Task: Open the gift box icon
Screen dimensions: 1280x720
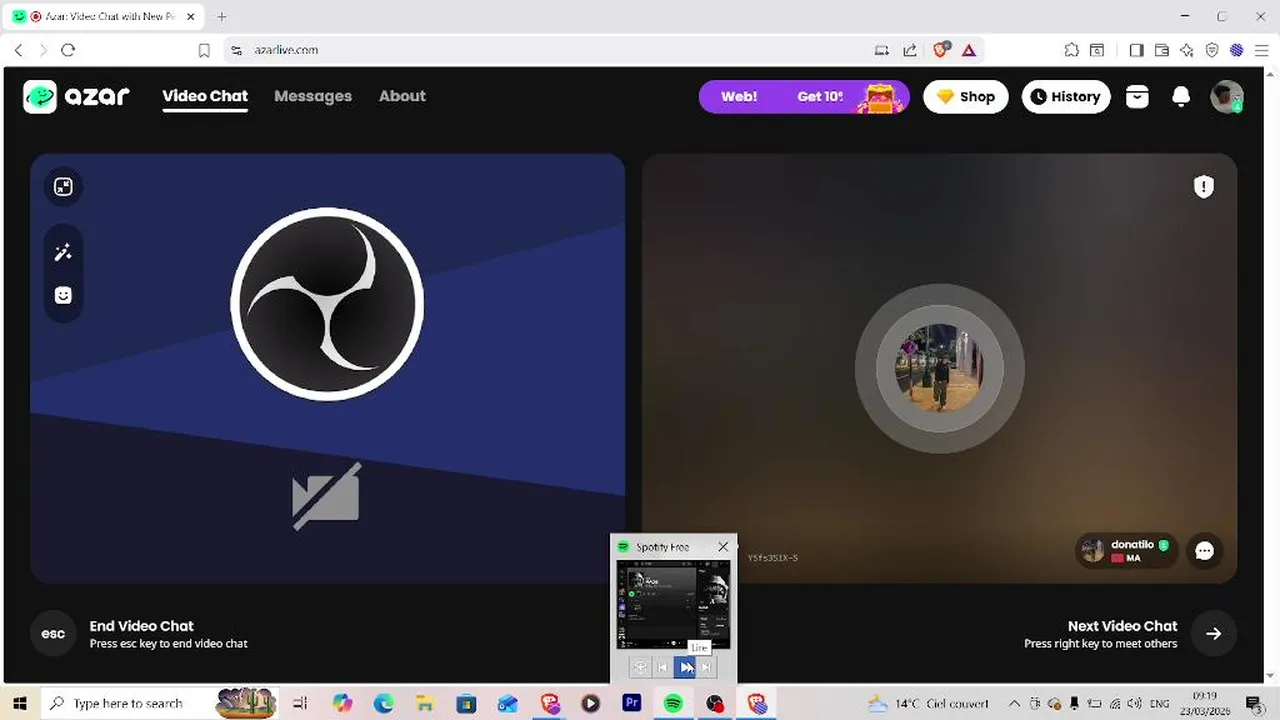Action: [x=1137, y=96]
